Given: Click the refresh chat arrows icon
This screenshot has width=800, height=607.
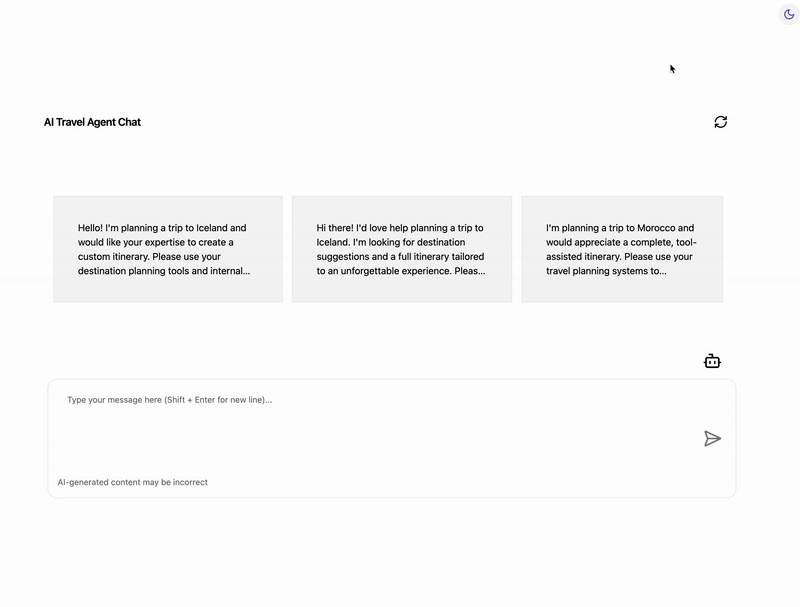Looking at the screenshot, I should pos(720,122).
